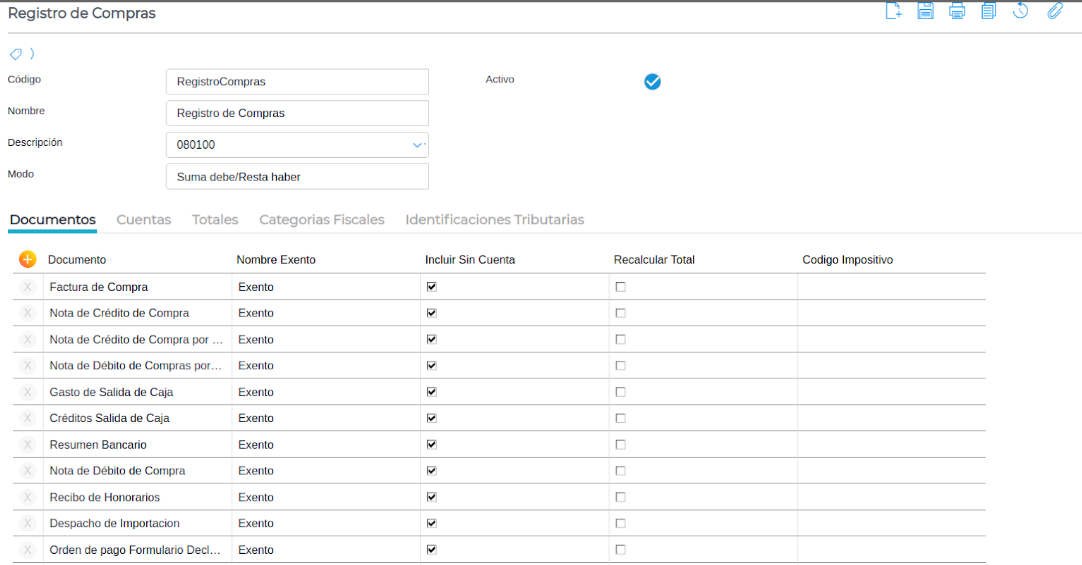1082x565 pixels.
Task: Uncheck Incluir Sin Cuenta for Resumen Bancario
Action: 432,444
